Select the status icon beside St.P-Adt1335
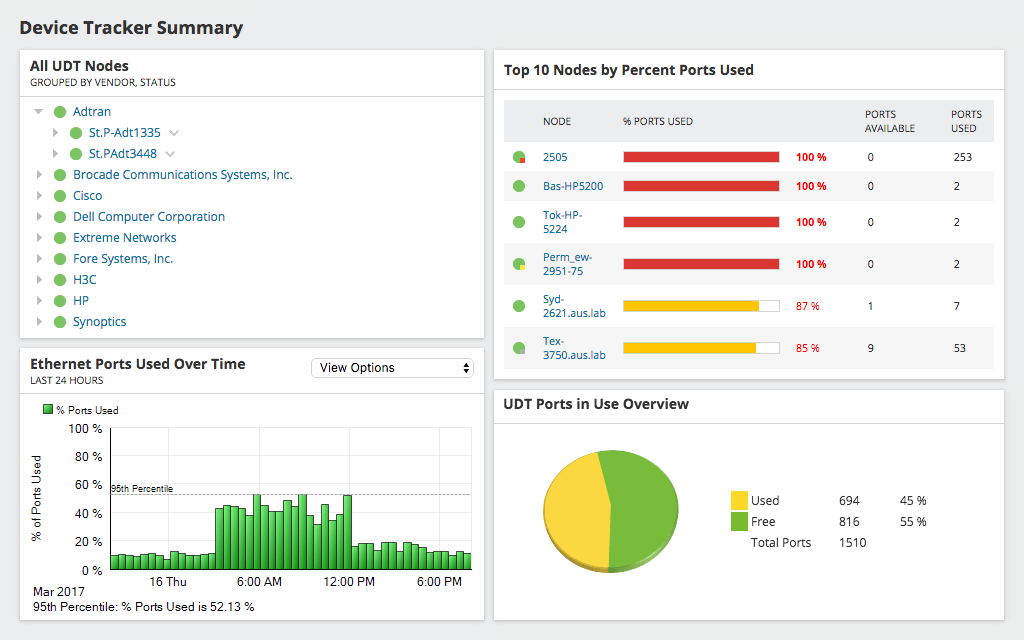The image size is (1024, 640). [75, 132]
